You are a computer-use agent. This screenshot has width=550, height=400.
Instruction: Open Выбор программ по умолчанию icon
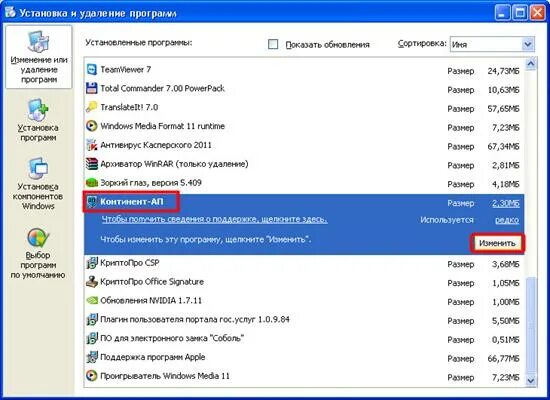[38, 238]
